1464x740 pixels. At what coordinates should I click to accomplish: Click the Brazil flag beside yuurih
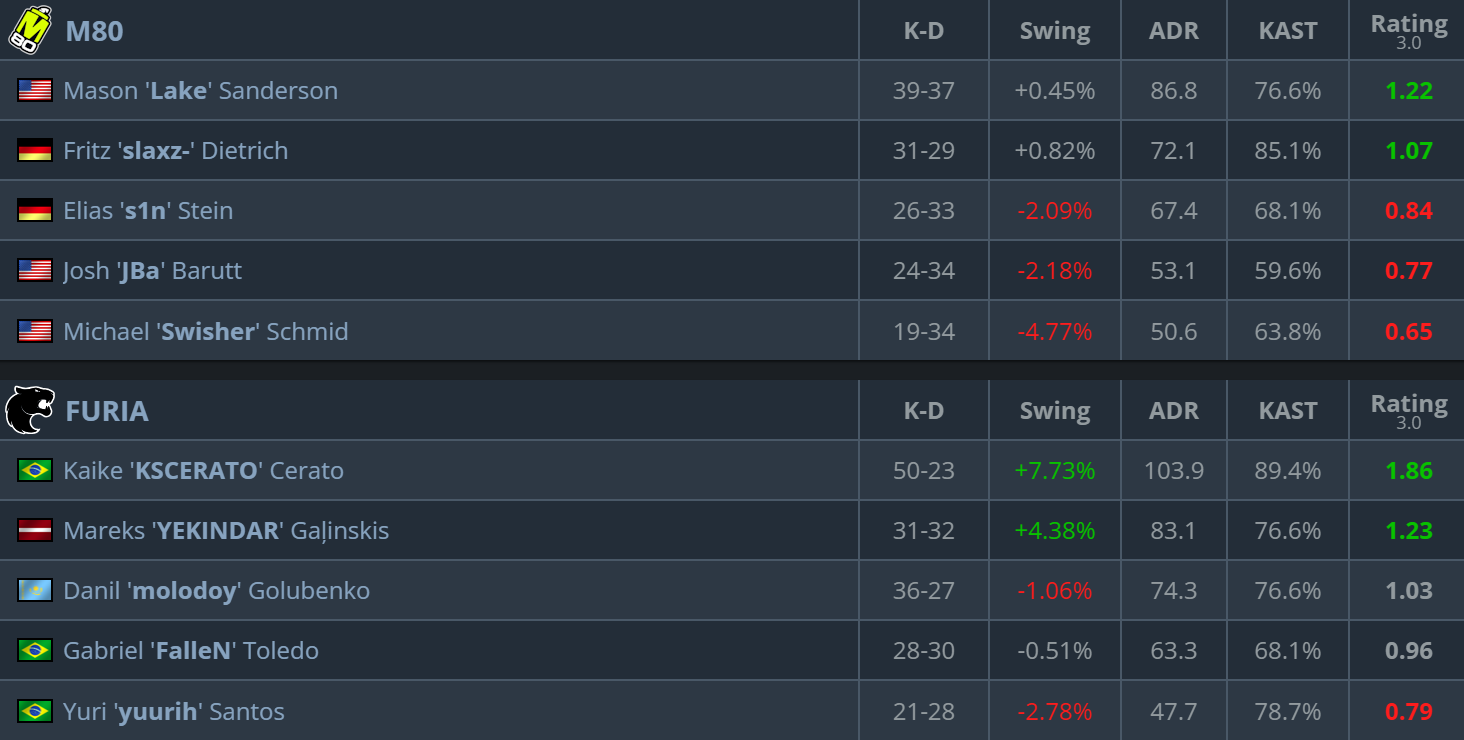35,711
